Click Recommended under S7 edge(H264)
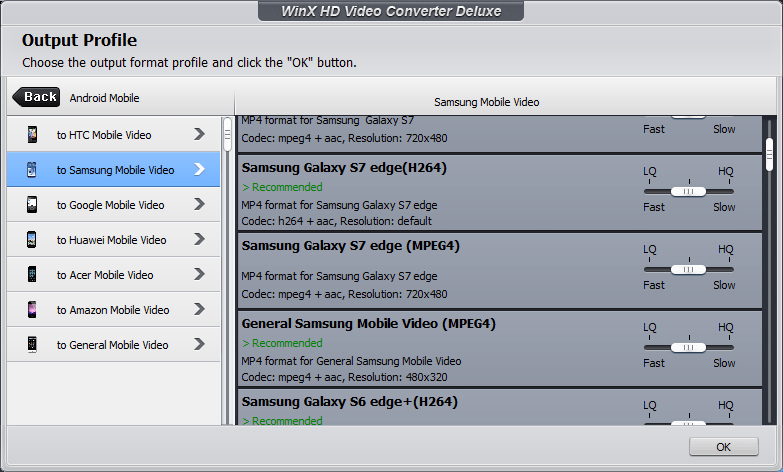 click(x=282, y=187)
